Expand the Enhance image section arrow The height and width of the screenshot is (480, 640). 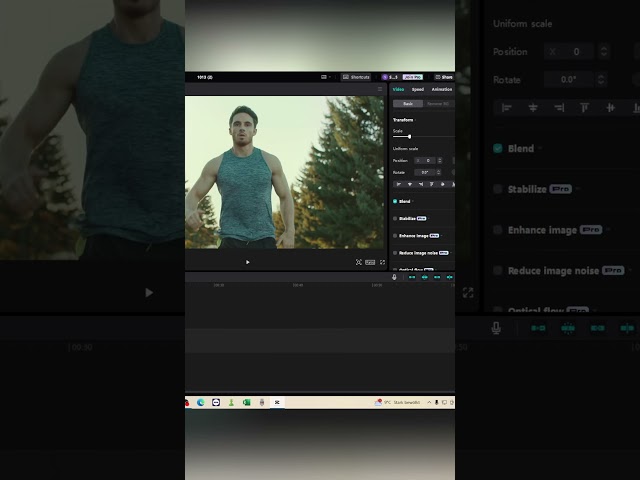442,236
